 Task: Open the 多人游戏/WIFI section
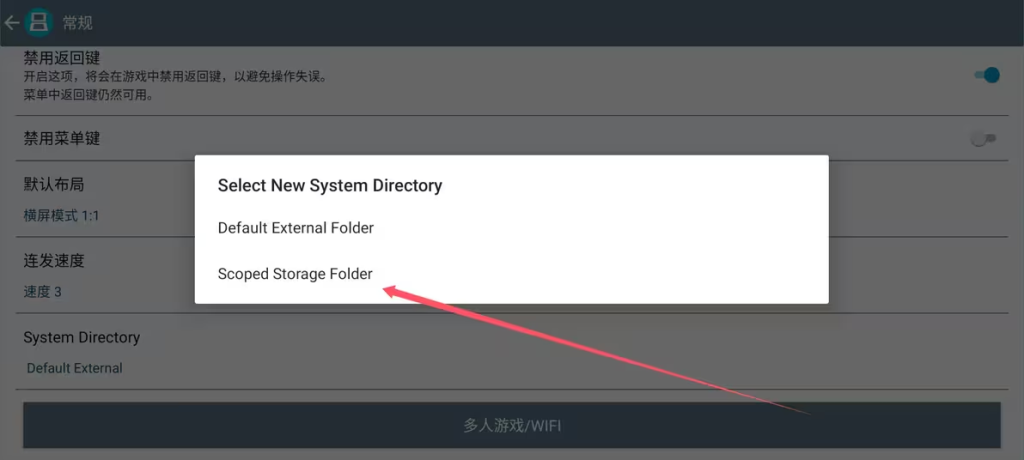[x=512, y=426]
